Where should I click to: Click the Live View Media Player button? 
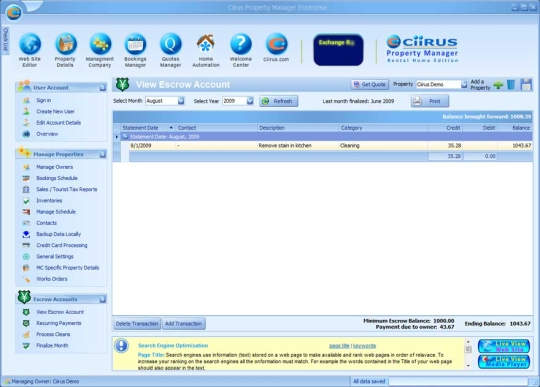(504, 362)
